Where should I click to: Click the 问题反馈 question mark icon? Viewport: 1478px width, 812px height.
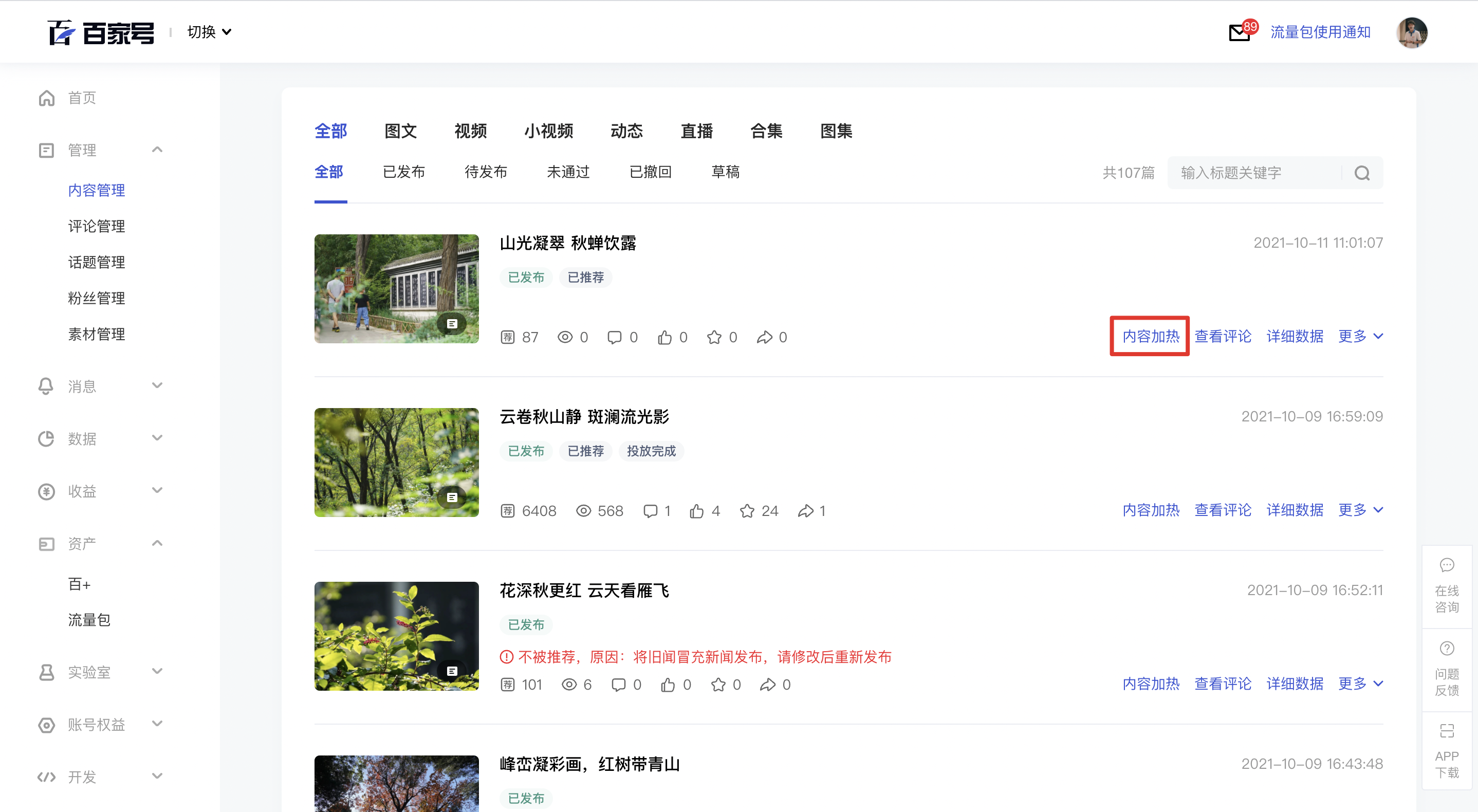point(1447,649)
